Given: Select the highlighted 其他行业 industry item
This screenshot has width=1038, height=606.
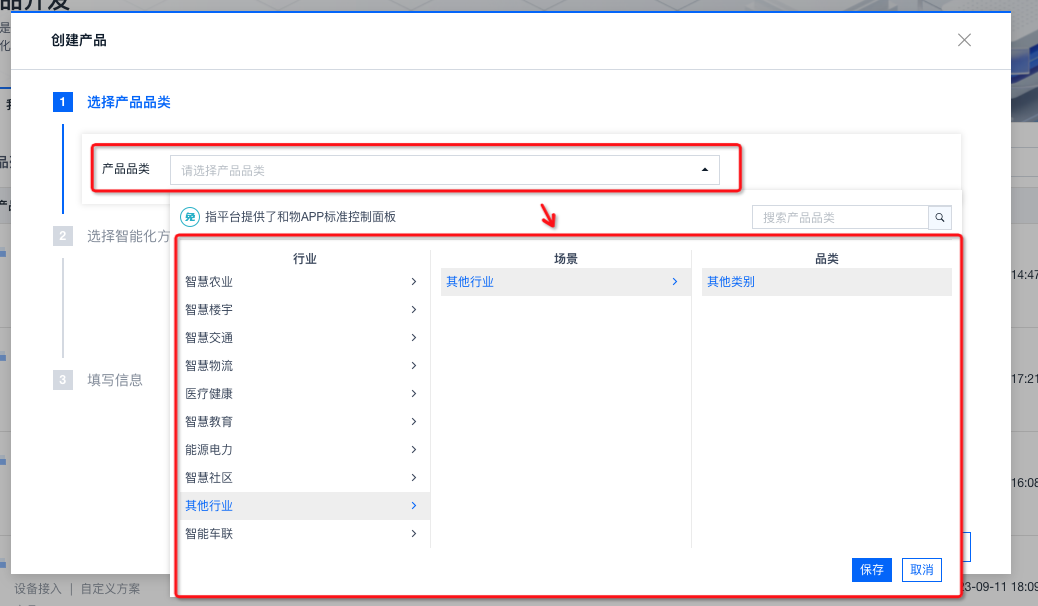Looking at the screenshot, I should point(209,506).
